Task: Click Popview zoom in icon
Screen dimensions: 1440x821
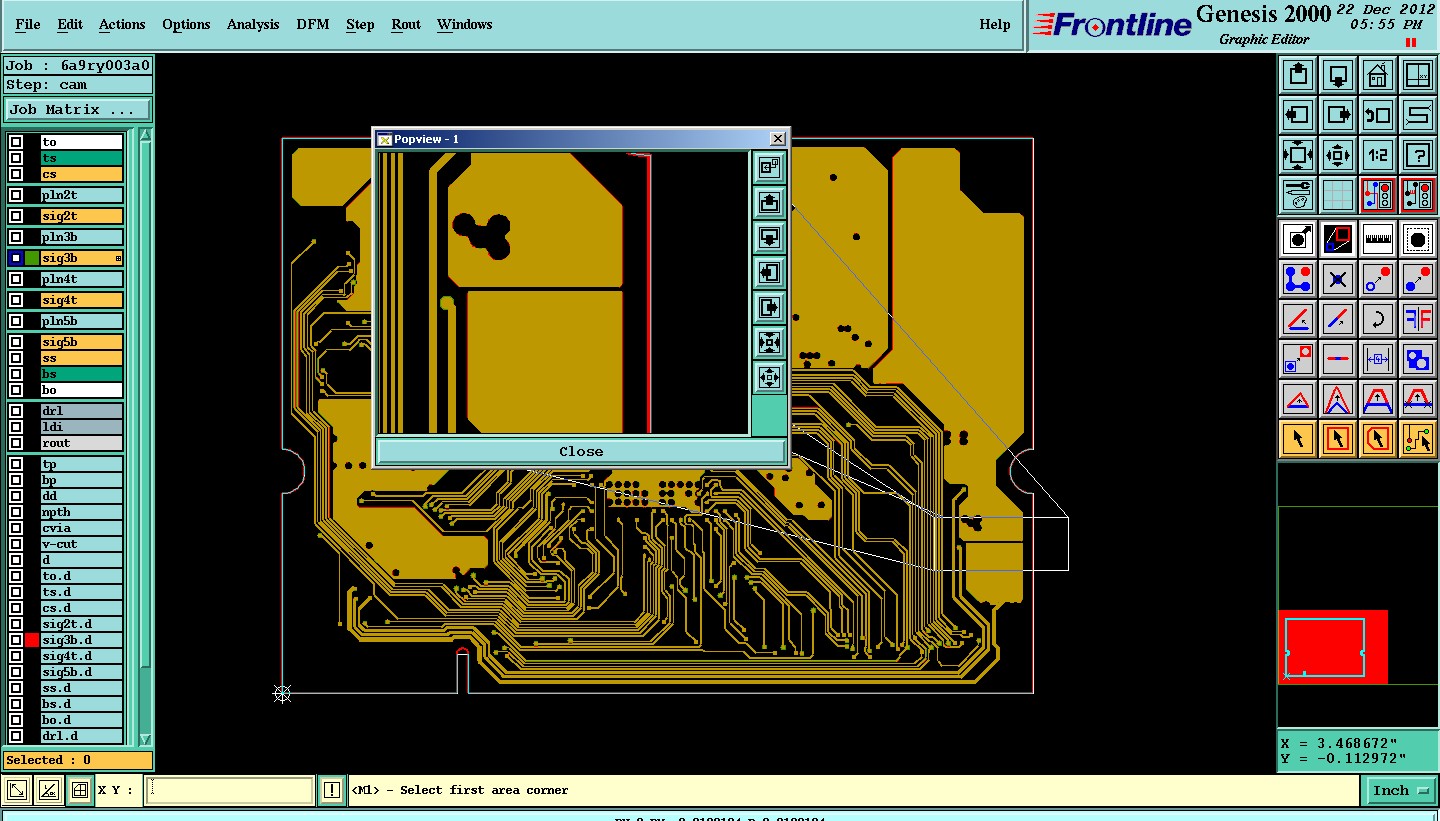Action: click(769, 342)
